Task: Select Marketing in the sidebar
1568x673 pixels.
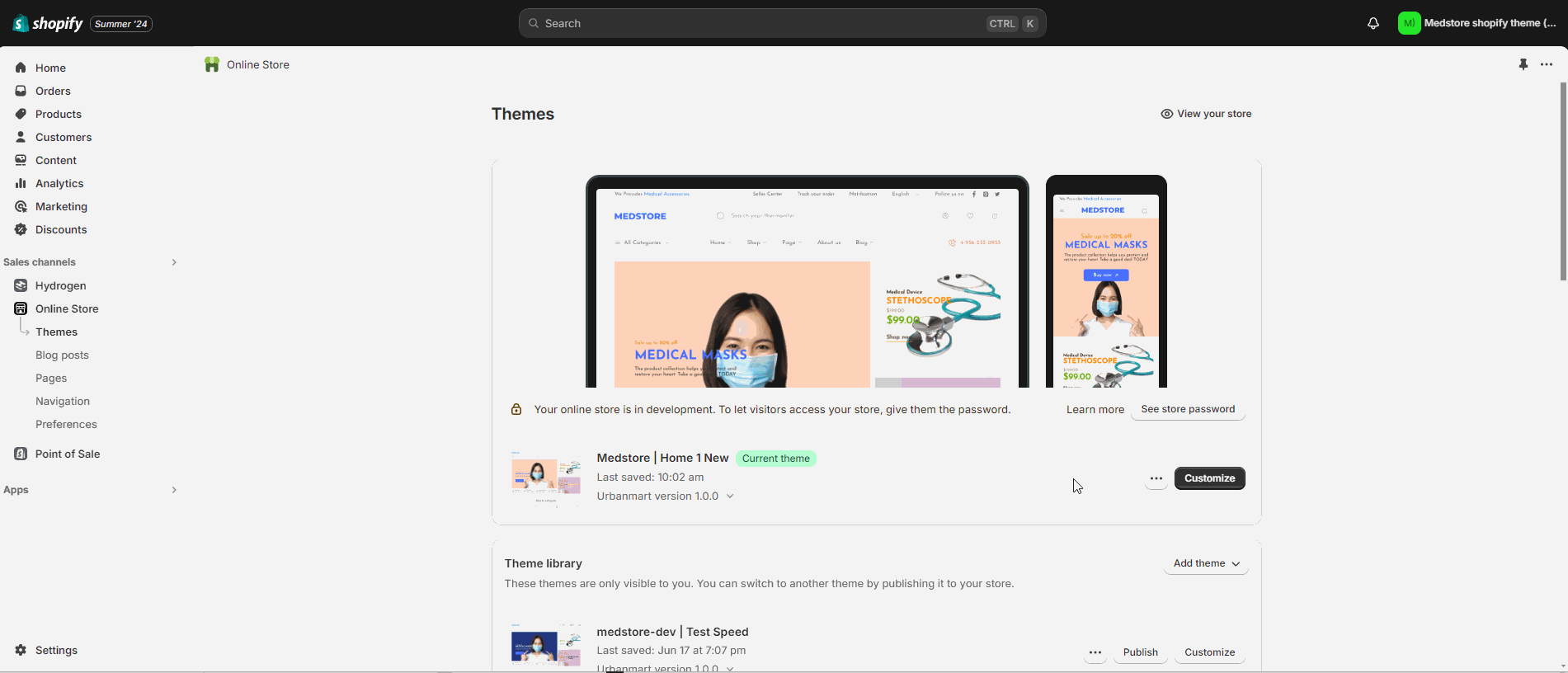Action: click(x=61, y=206)
